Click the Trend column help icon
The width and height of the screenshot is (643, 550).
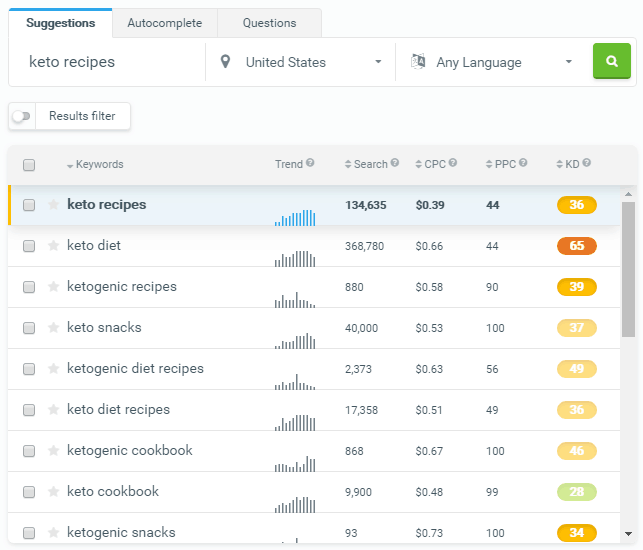click(x=310, y=163)
